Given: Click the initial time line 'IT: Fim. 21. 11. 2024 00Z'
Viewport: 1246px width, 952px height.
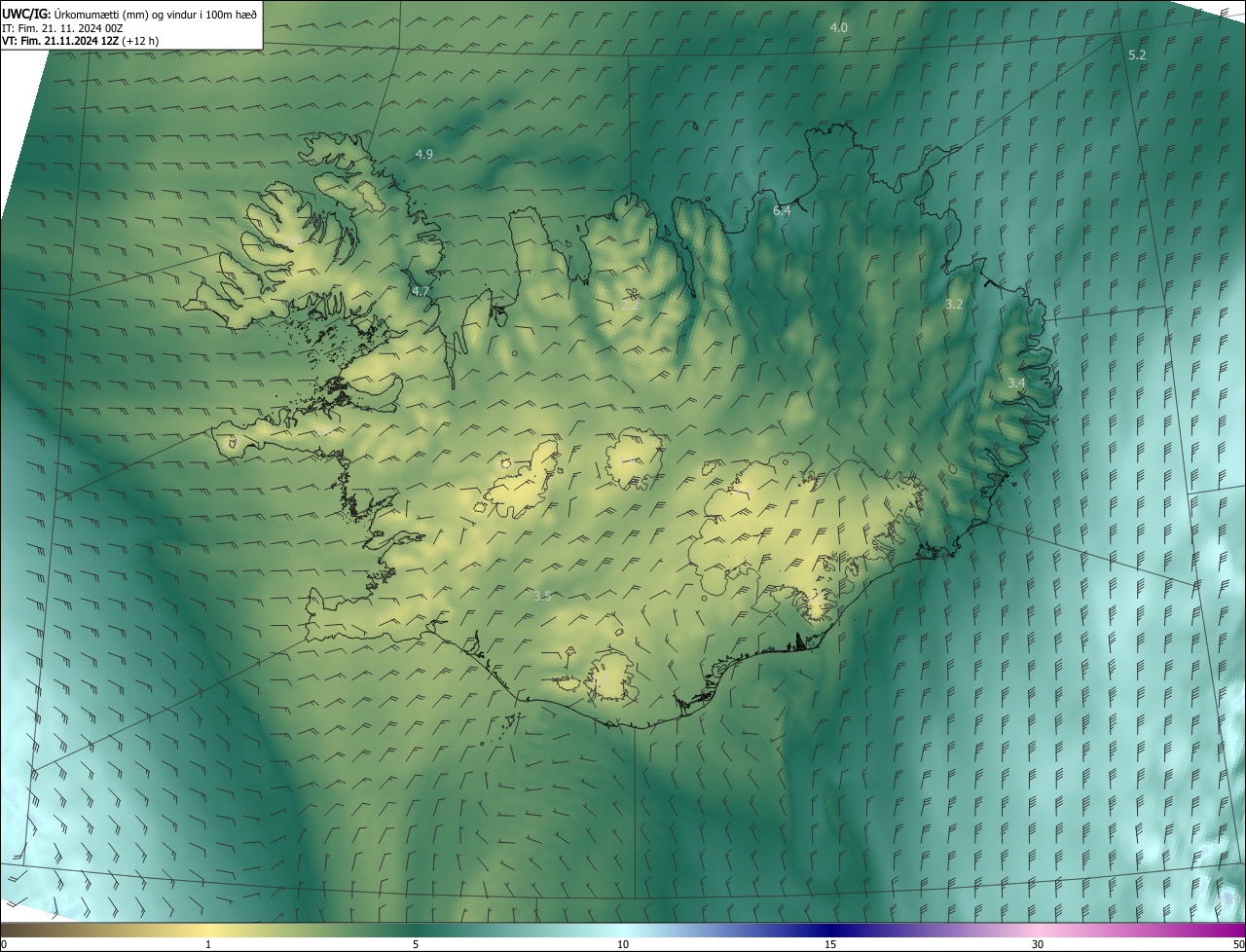Looking at the screenshot, I should pos(62,28).
